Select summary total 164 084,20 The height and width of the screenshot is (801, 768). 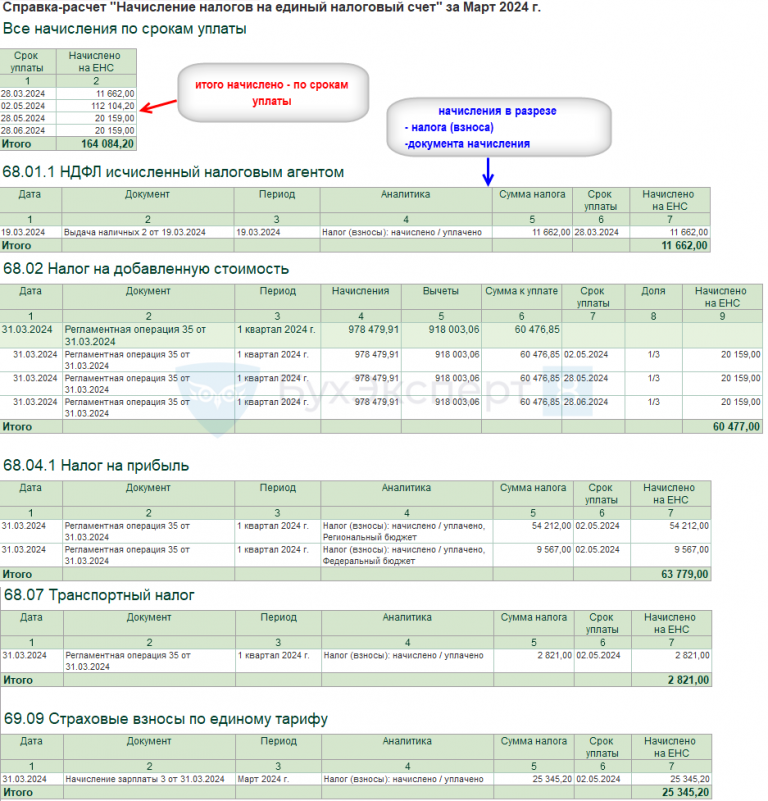pos(107,144)
